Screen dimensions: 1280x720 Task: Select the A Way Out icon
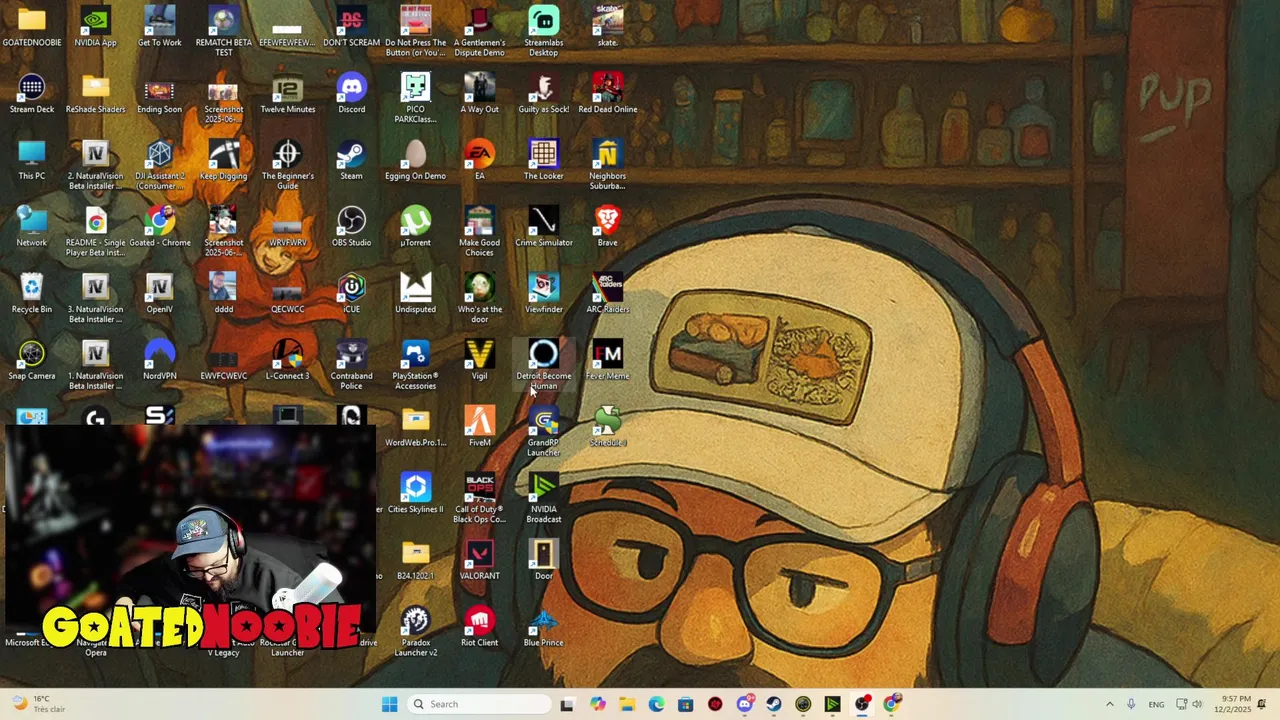click(x=479, y=94)
